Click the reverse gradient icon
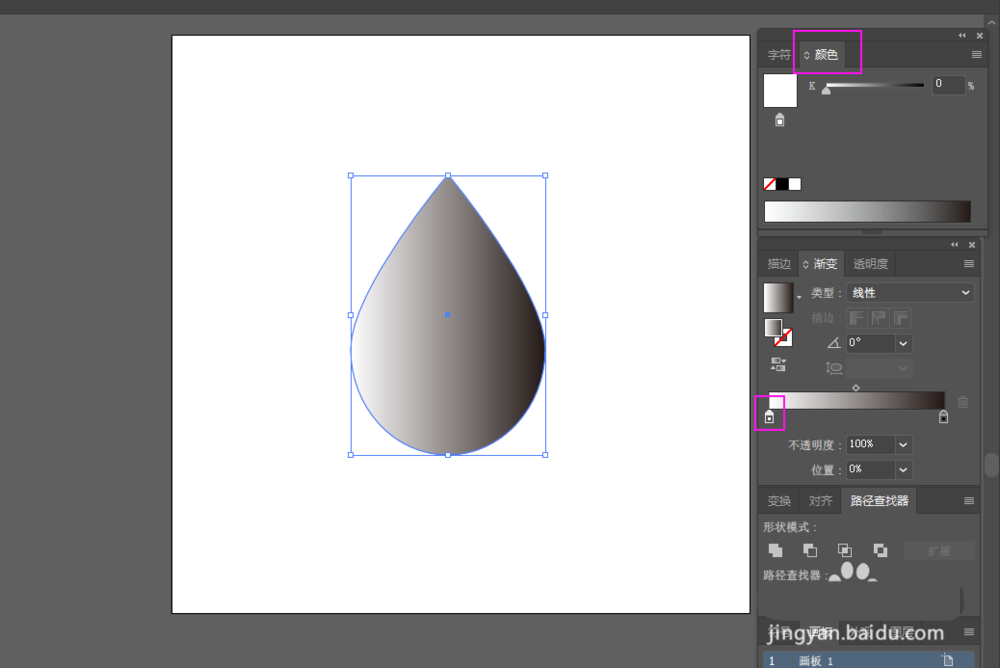Image resolution: width=1000 pixels, height=668 pixels. (777, 365)
